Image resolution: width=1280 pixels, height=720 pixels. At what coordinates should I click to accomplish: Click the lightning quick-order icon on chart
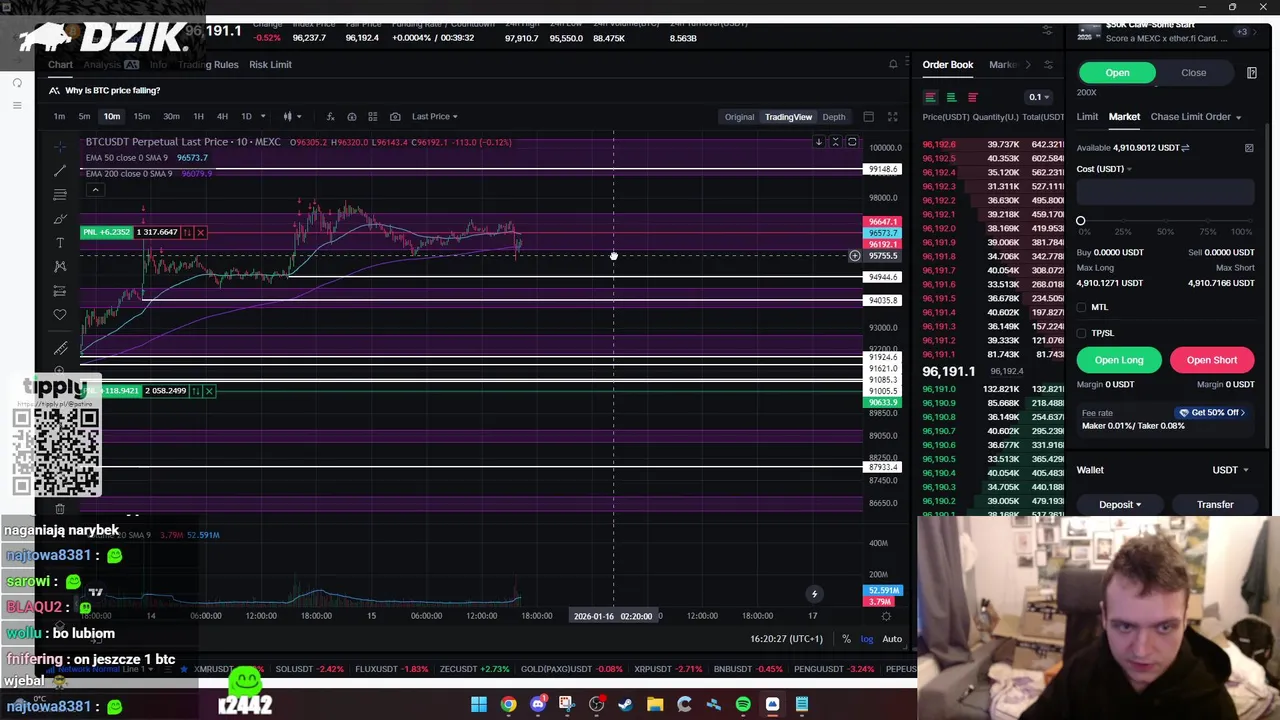coord(814,594)
